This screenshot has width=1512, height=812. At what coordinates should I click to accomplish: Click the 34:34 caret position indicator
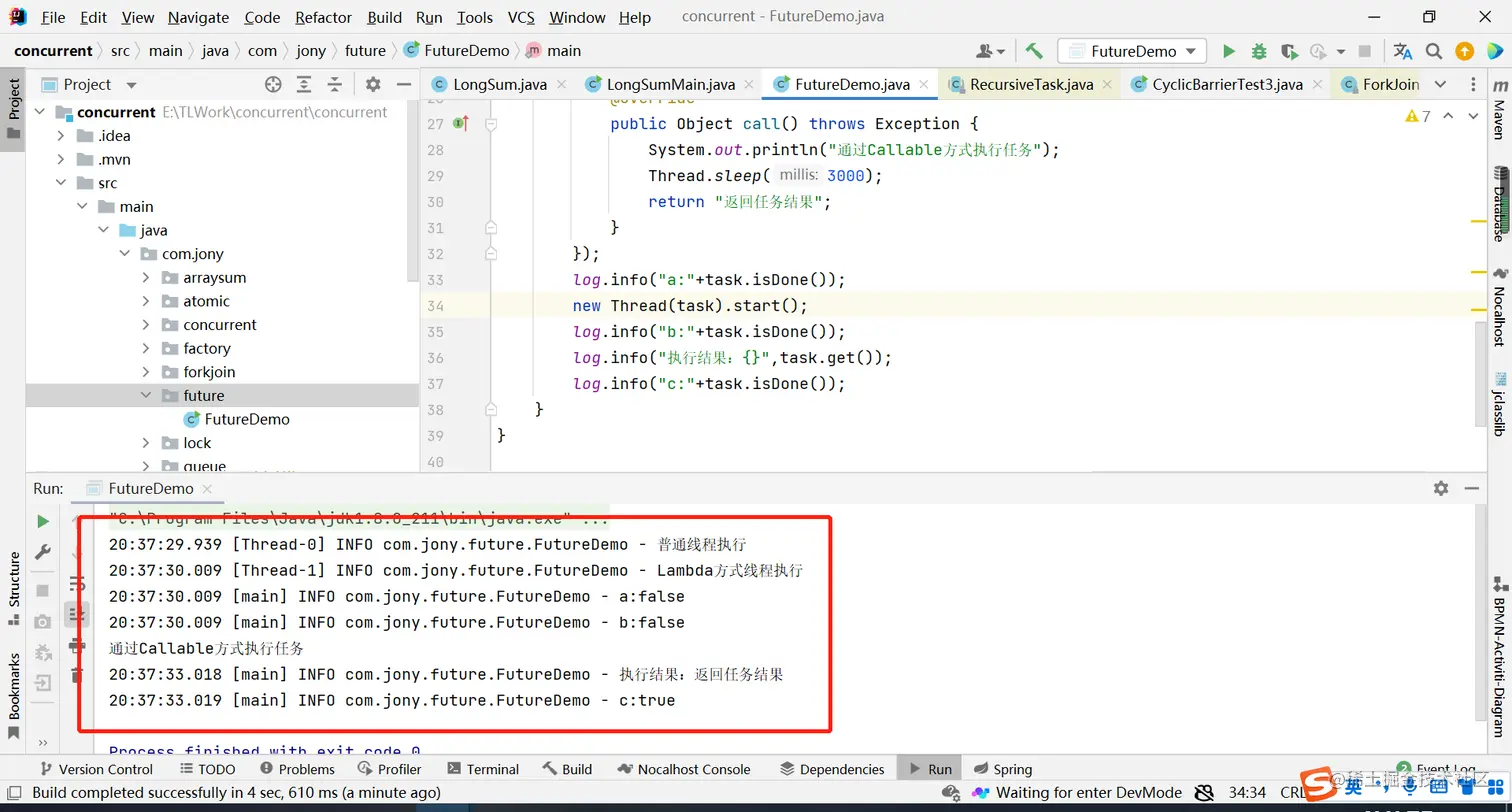tap(1247, 792)
